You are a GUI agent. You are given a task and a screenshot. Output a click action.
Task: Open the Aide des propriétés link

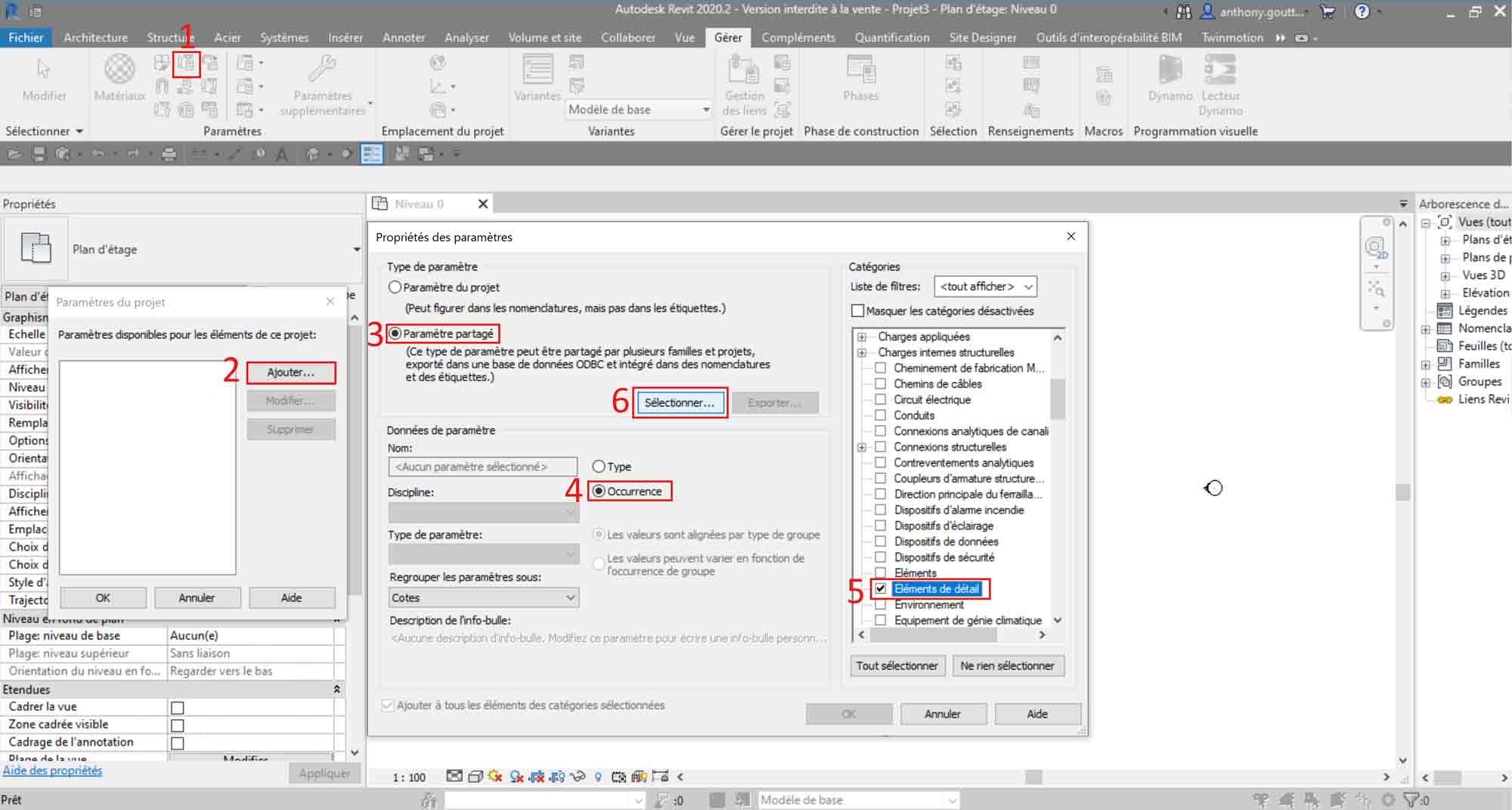(x=53, y=770)
